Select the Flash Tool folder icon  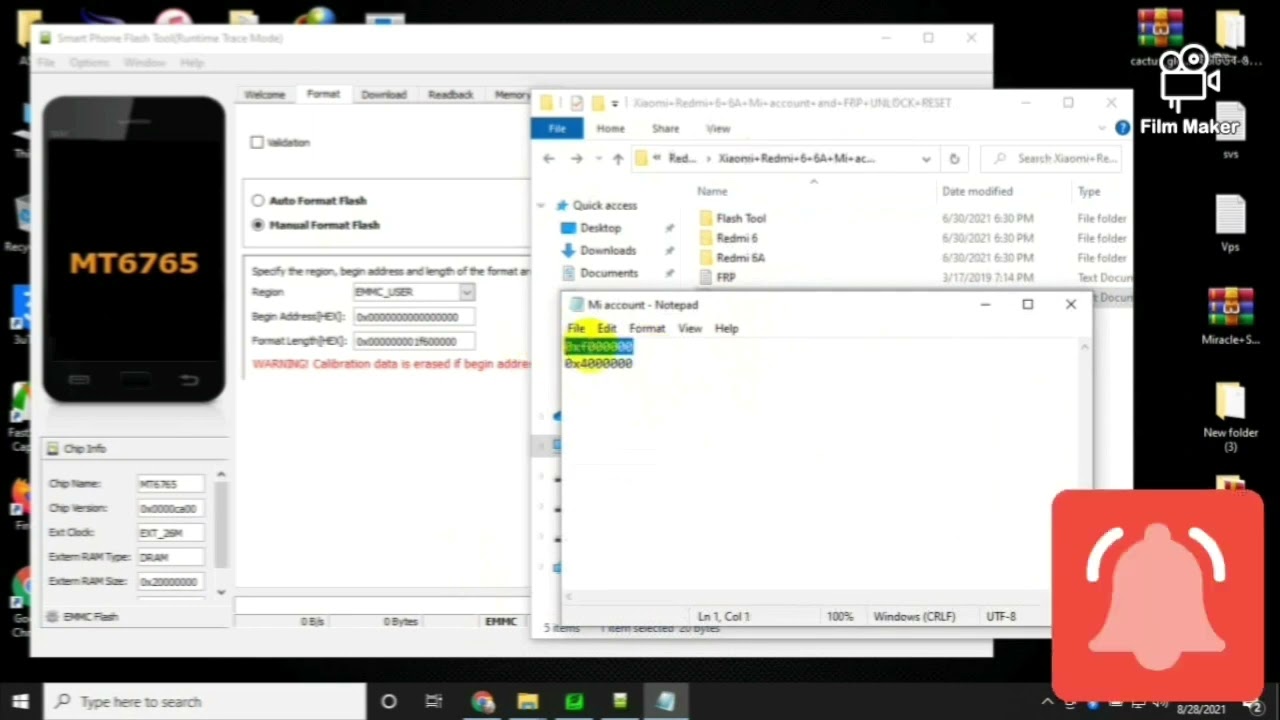(706, 218)
